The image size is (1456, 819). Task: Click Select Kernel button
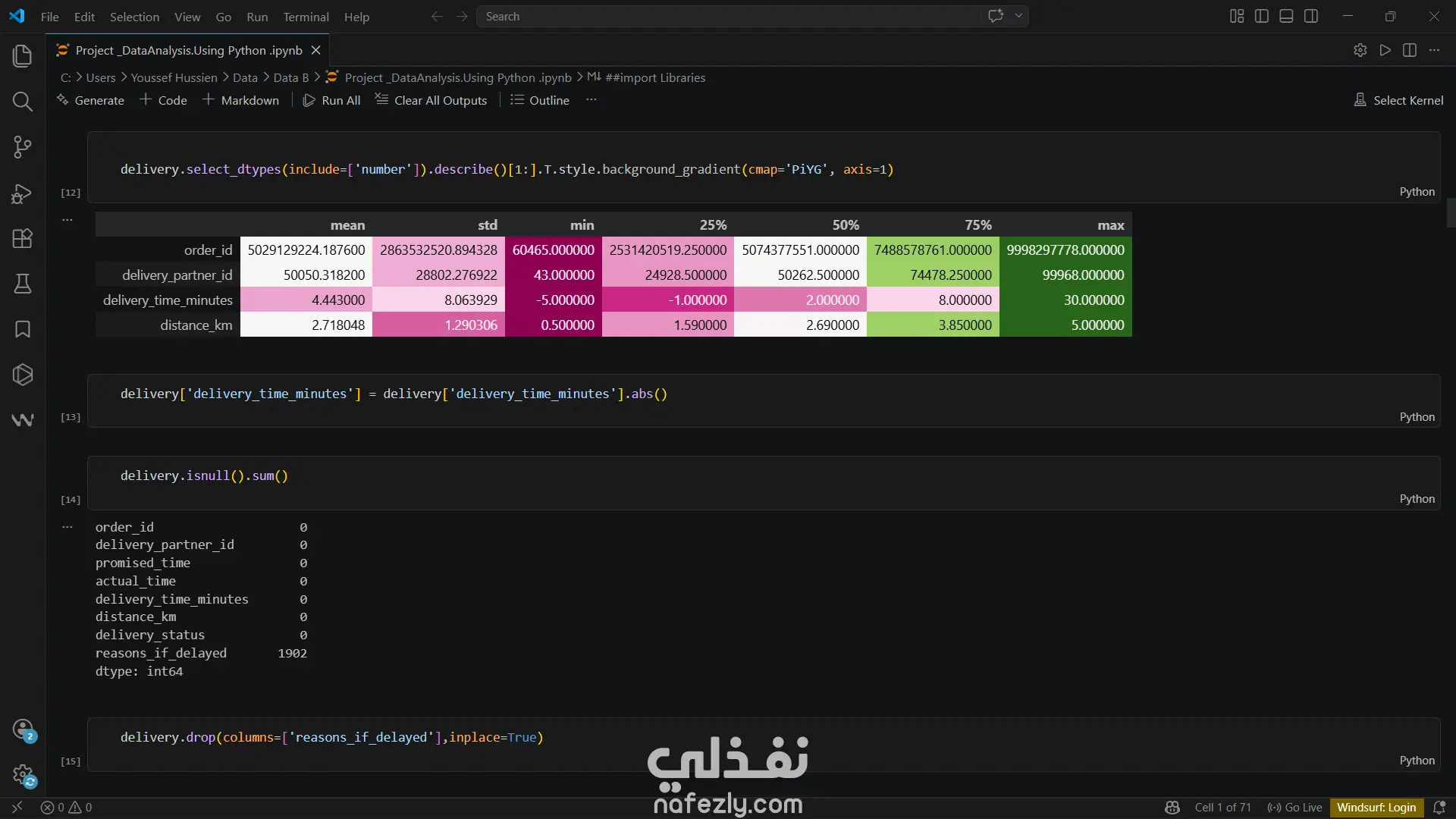(x=1399, y=100)
